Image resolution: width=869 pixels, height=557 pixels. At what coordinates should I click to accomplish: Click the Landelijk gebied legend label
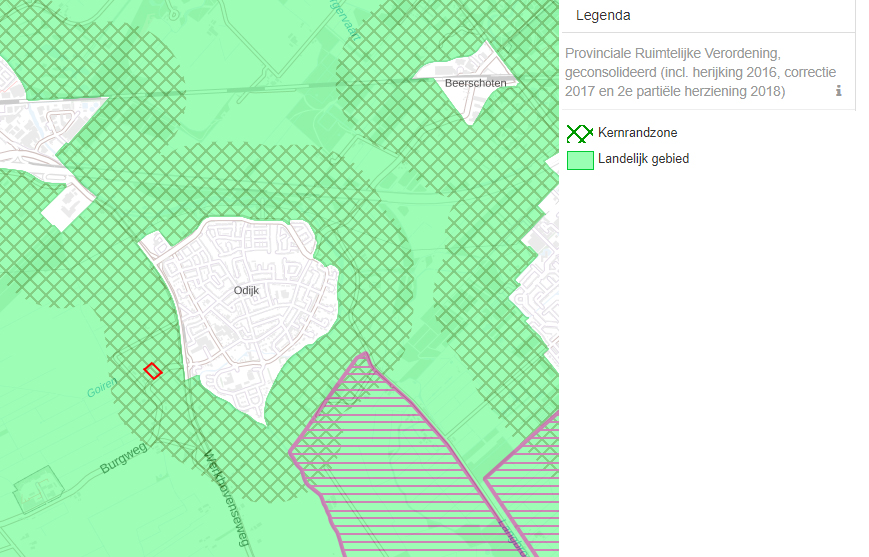pyautogui.click(x=643, y=159)
